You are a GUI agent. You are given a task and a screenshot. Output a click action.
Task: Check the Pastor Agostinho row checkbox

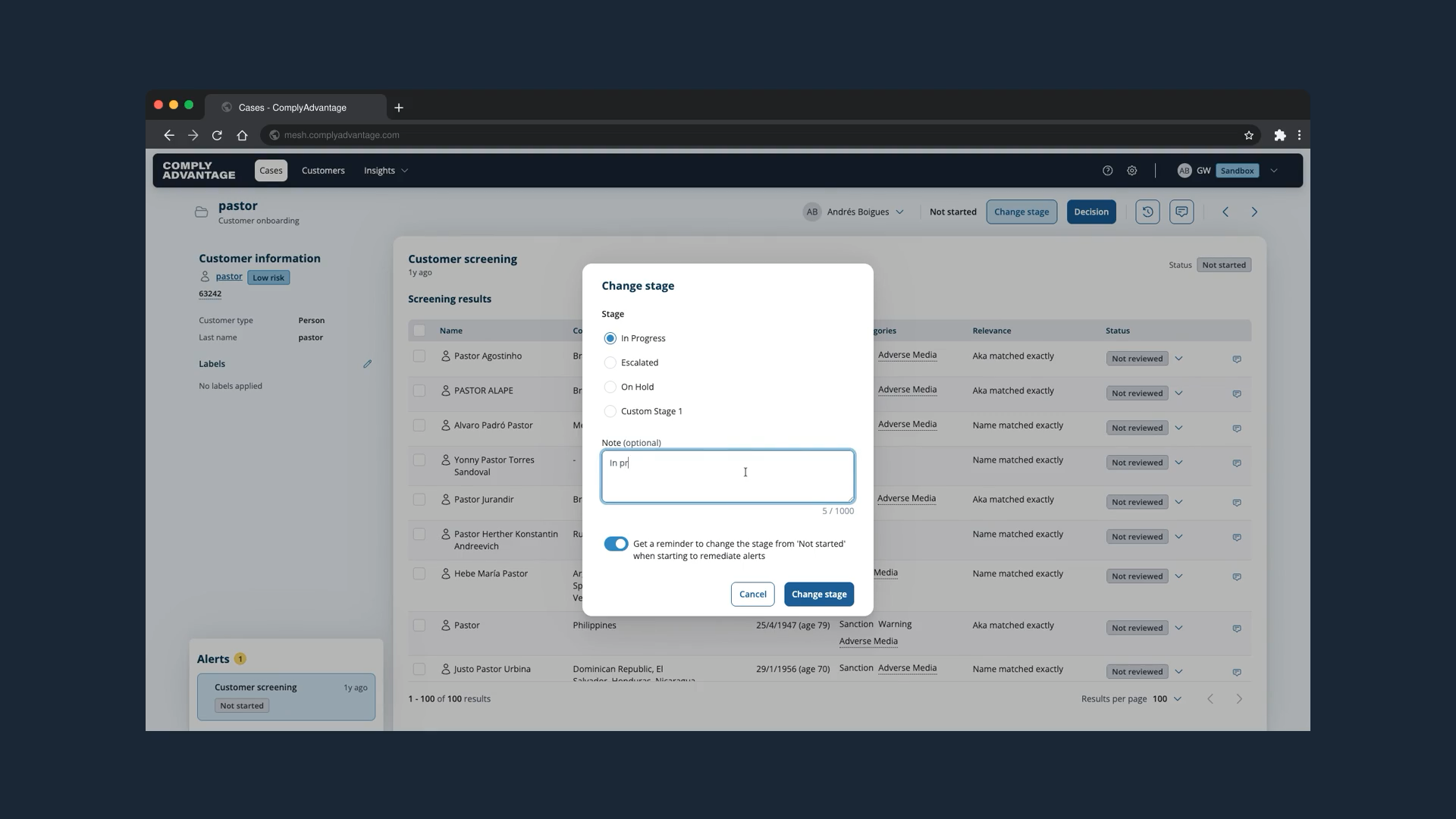click(419, 356)
